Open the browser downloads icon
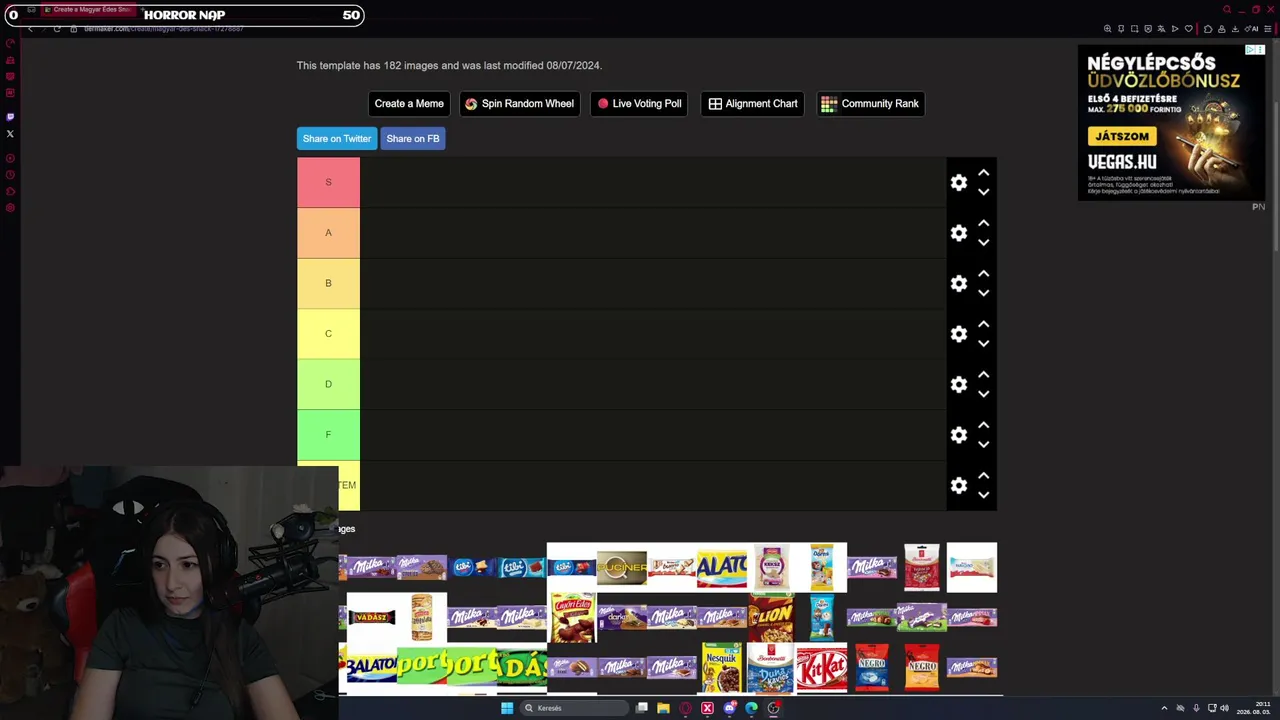 click(x=1237, y=29)
